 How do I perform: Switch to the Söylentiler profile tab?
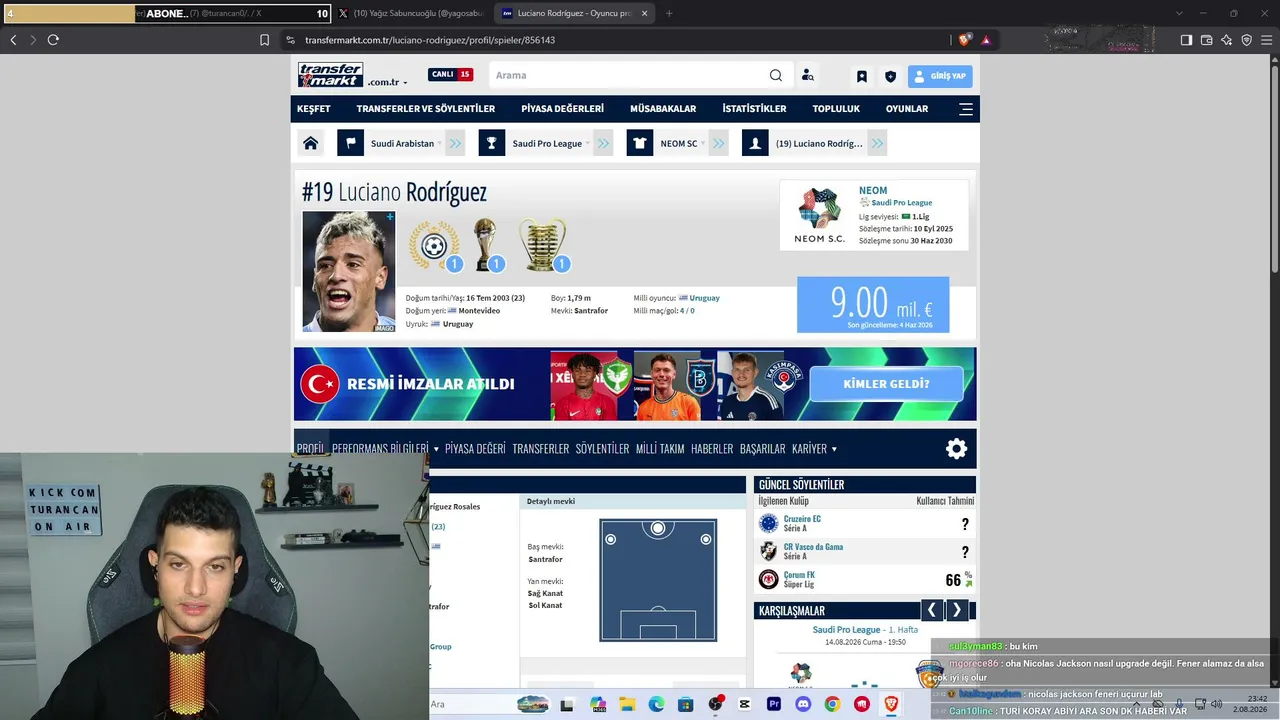point(602,449)
